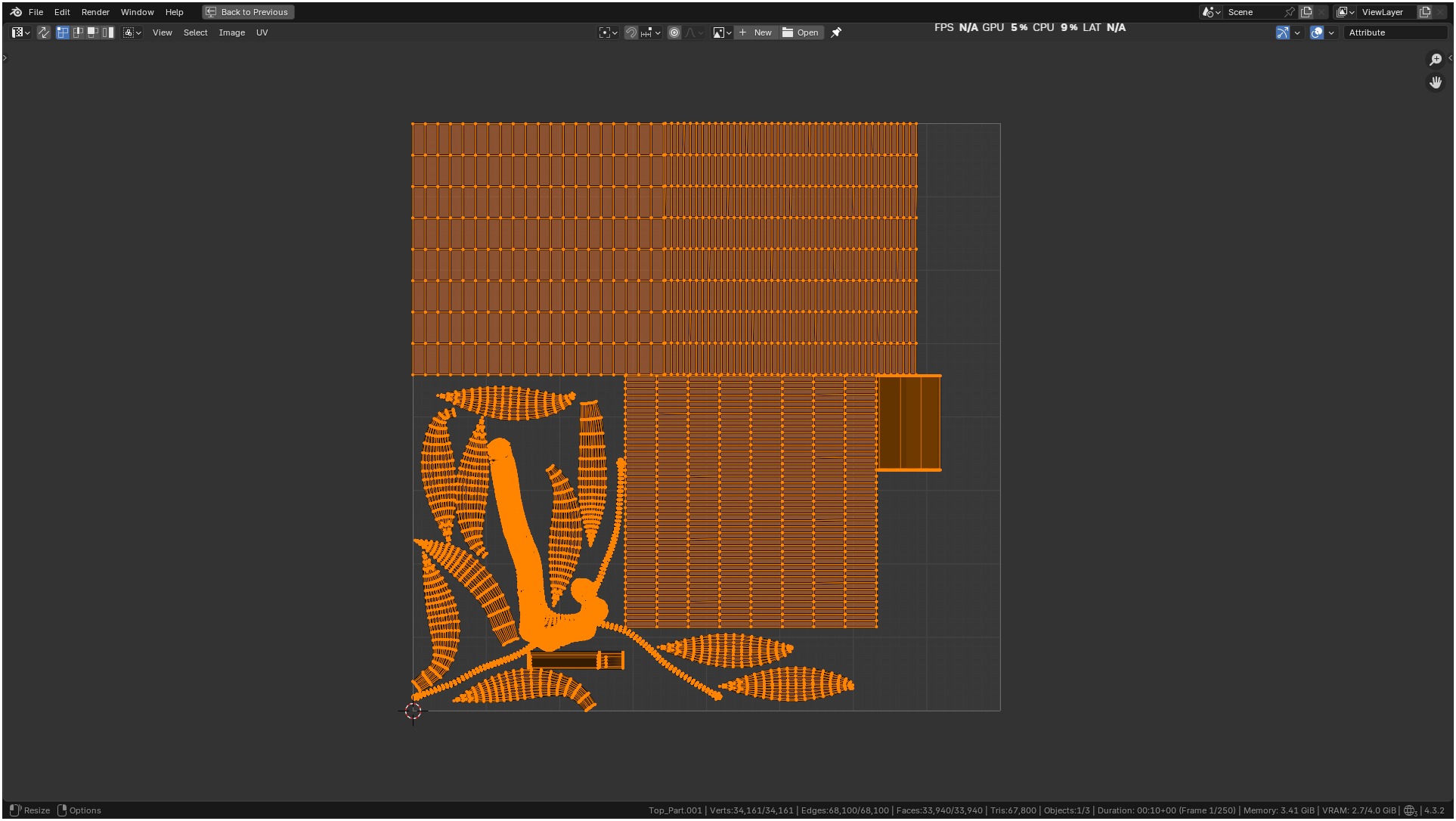
Task: Select vertex selection mode icon
Action: coord(63,33)
